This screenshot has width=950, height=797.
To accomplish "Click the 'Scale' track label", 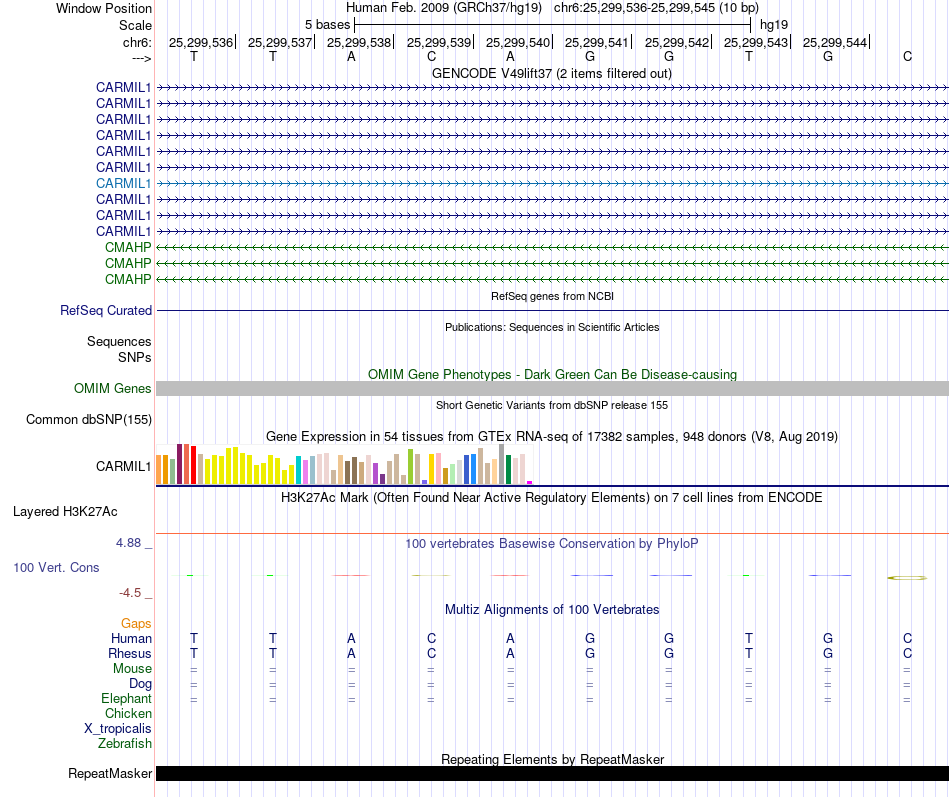I will coord(135,25).
